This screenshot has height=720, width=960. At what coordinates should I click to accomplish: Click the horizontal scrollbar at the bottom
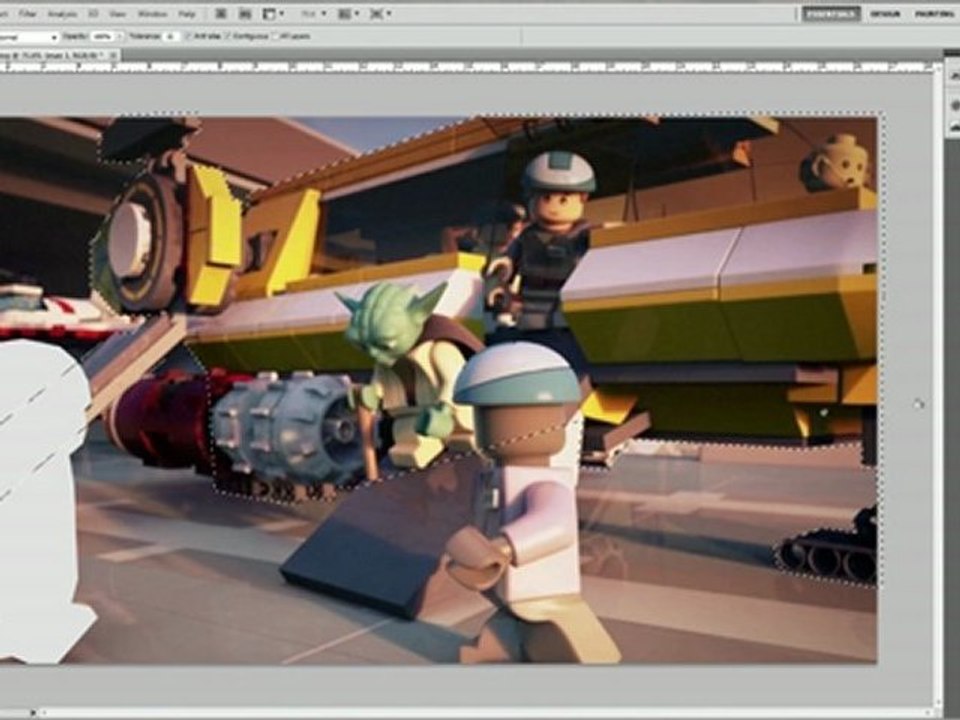[x=484, y=713]
